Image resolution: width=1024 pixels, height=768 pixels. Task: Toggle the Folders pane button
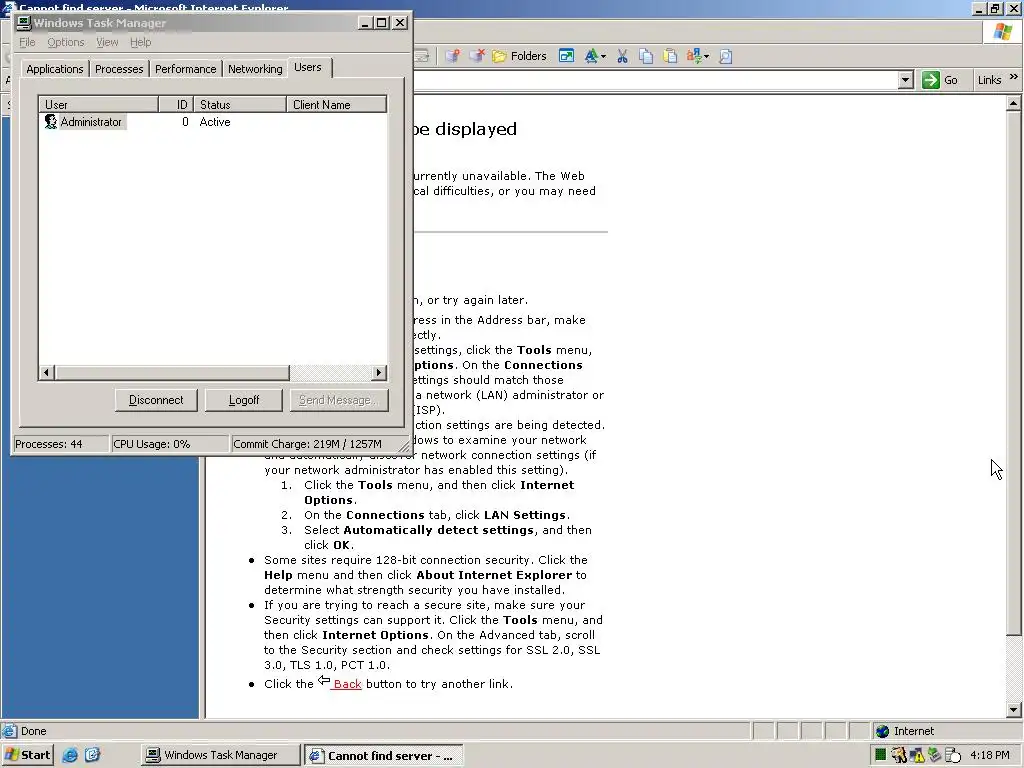[519, 56]
